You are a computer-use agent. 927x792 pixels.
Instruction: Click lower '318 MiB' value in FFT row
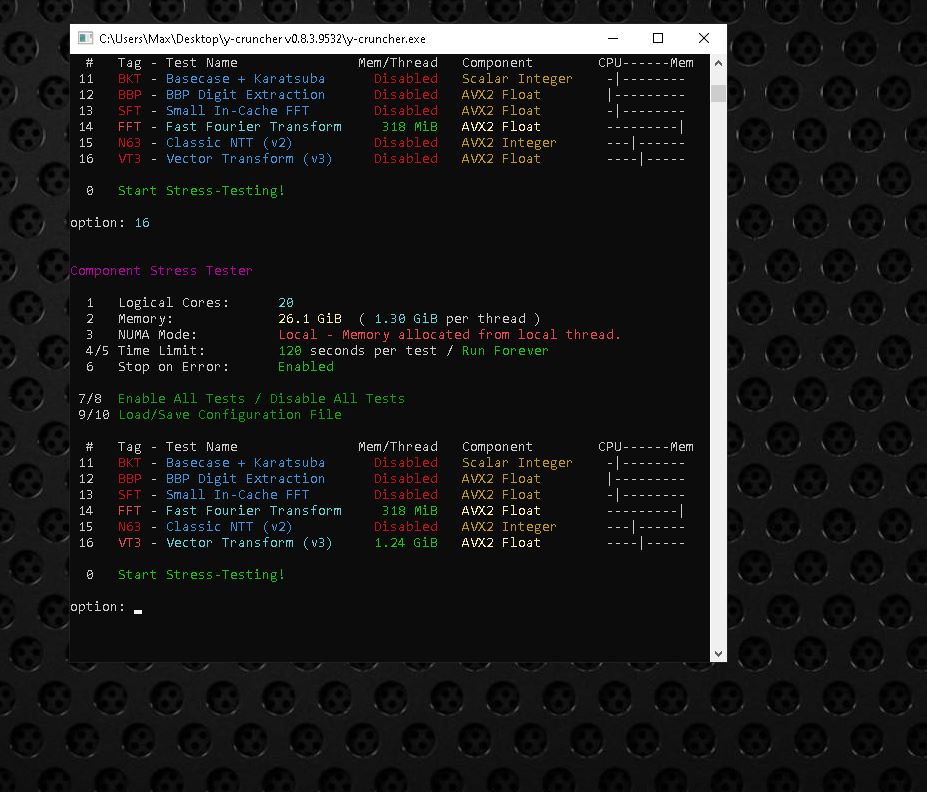pyautogui.click(x=410, y=511)
